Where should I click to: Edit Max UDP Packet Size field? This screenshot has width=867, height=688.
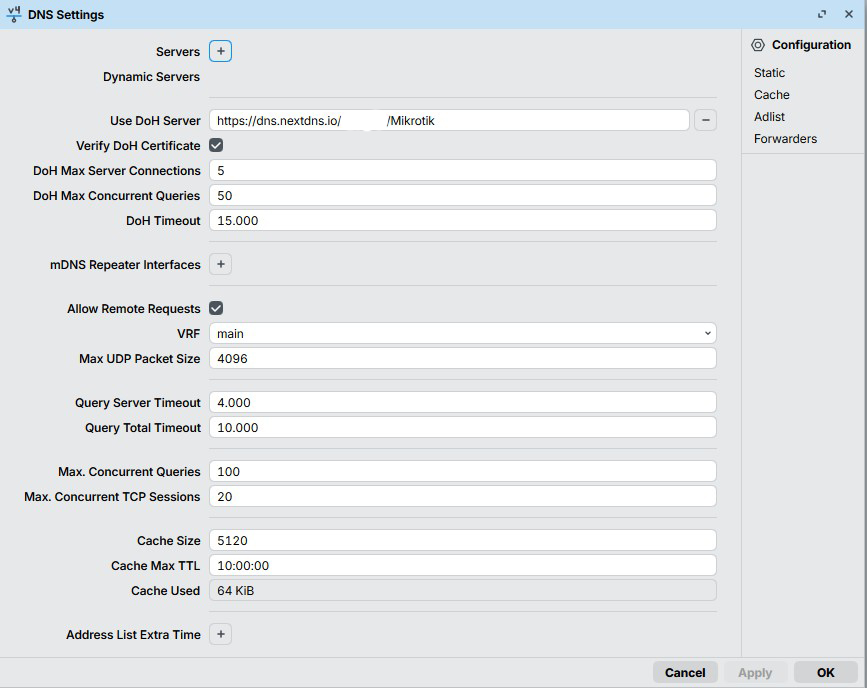click(463, 358)
